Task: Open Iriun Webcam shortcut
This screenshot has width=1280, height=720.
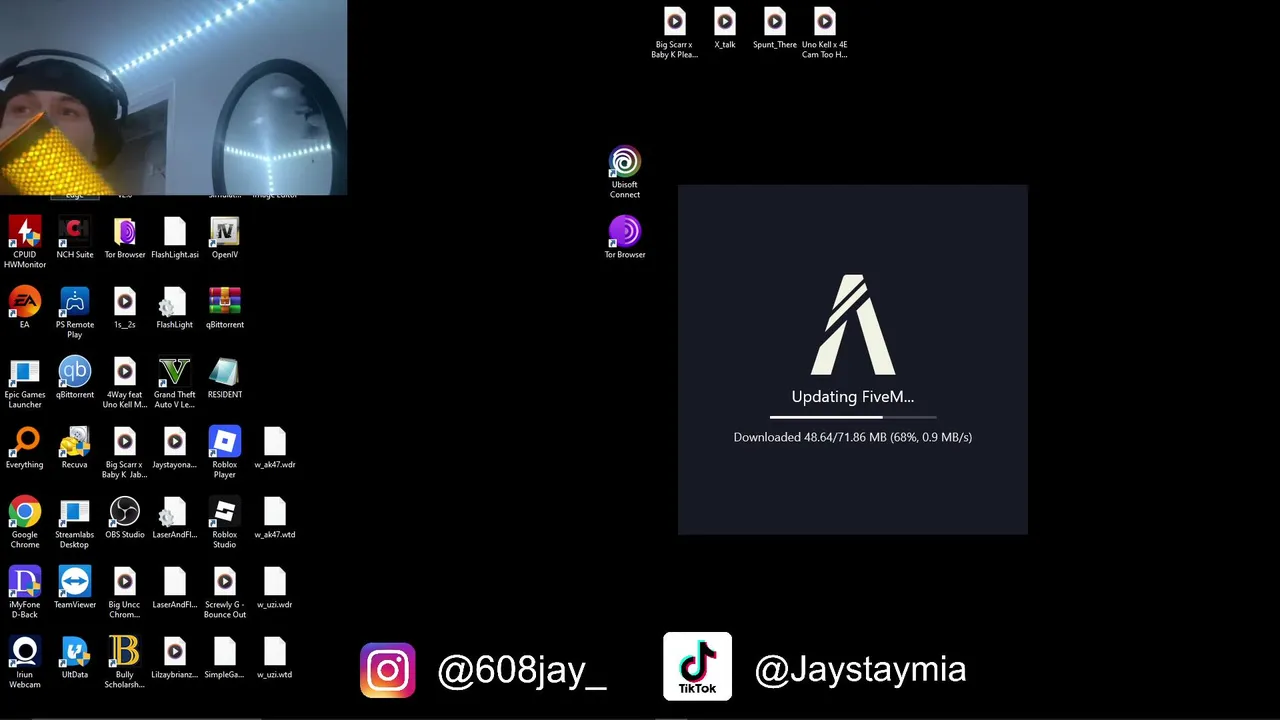Action: point(25,662)
